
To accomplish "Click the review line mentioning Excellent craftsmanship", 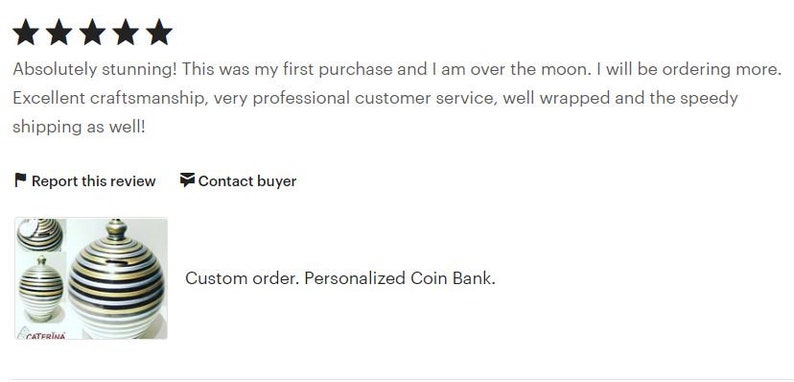I will [x=375, y=98].
